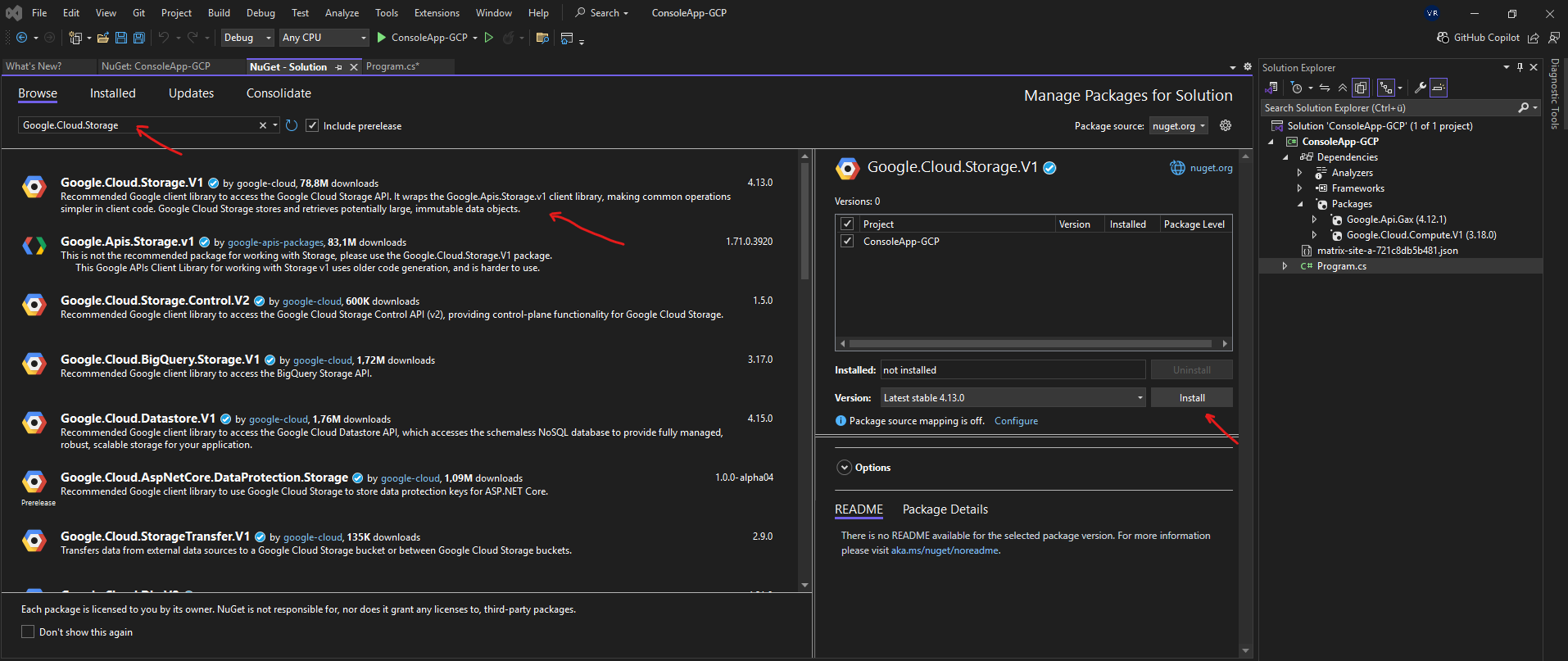The width and height of the screenshot is (1568, 661).
Task: Click the Install button
Action: (1191, 398)
